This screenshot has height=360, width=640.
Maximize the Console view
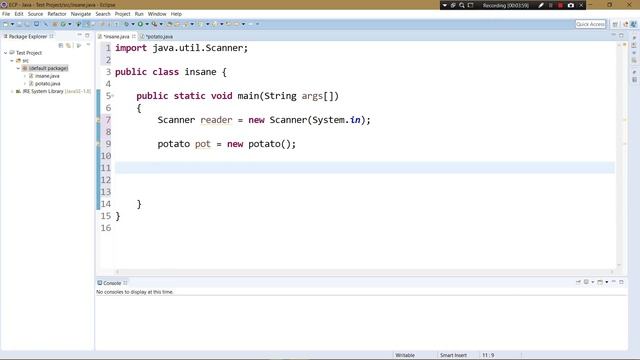tap(621, 282)
